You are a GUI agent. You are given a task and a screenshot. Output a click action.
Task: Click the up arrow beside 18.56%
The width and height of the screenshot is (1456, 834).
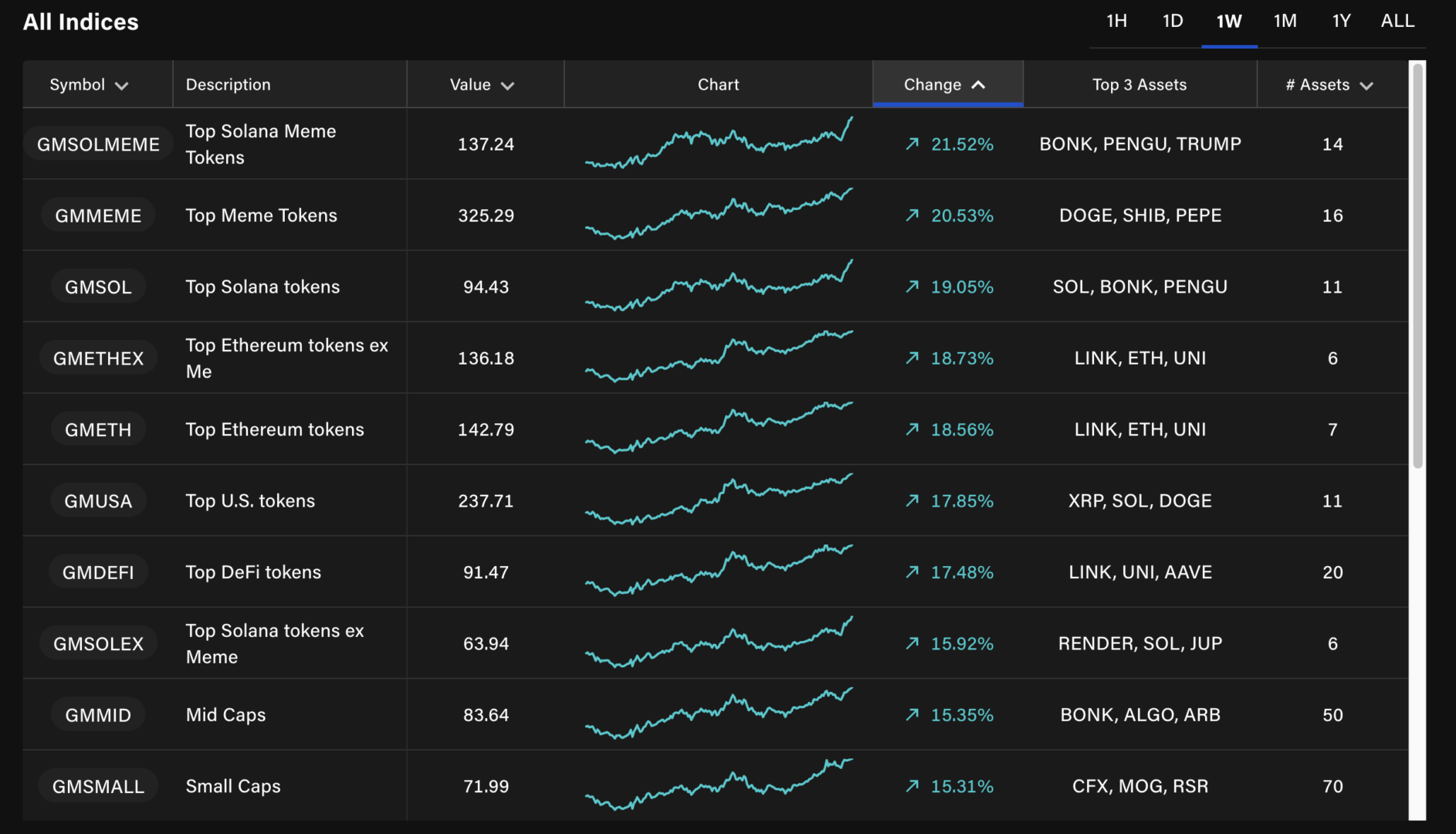coord(913,429)
